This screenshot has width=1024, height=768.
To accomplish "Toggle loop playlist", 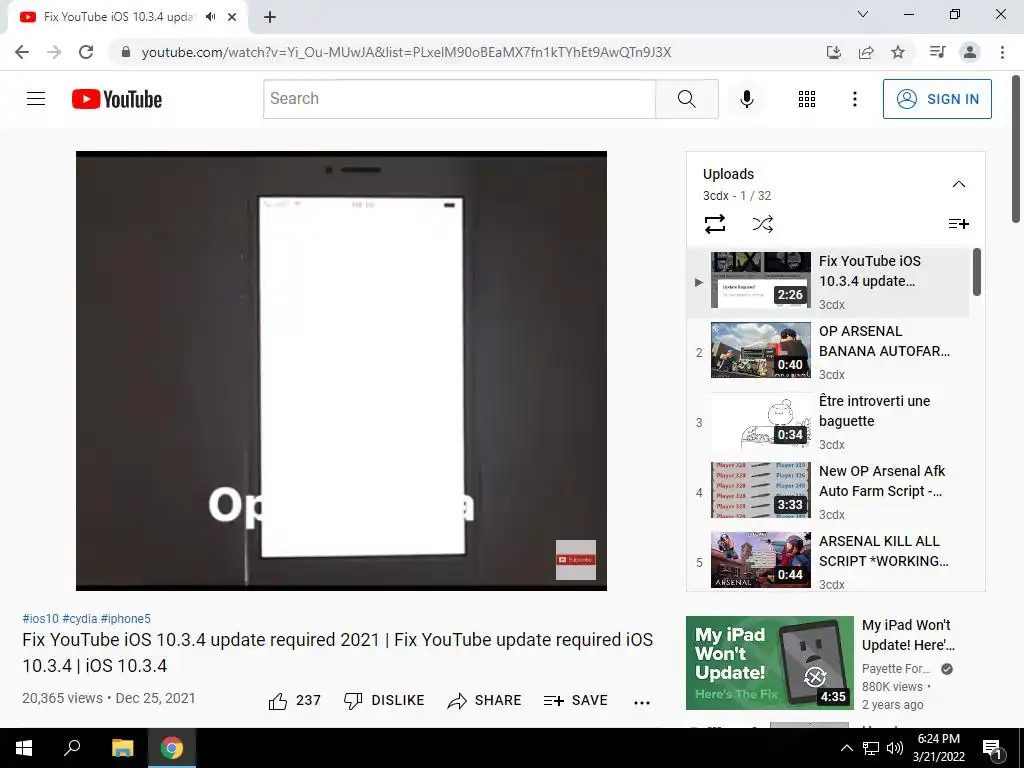I will (x=714, y=224).
